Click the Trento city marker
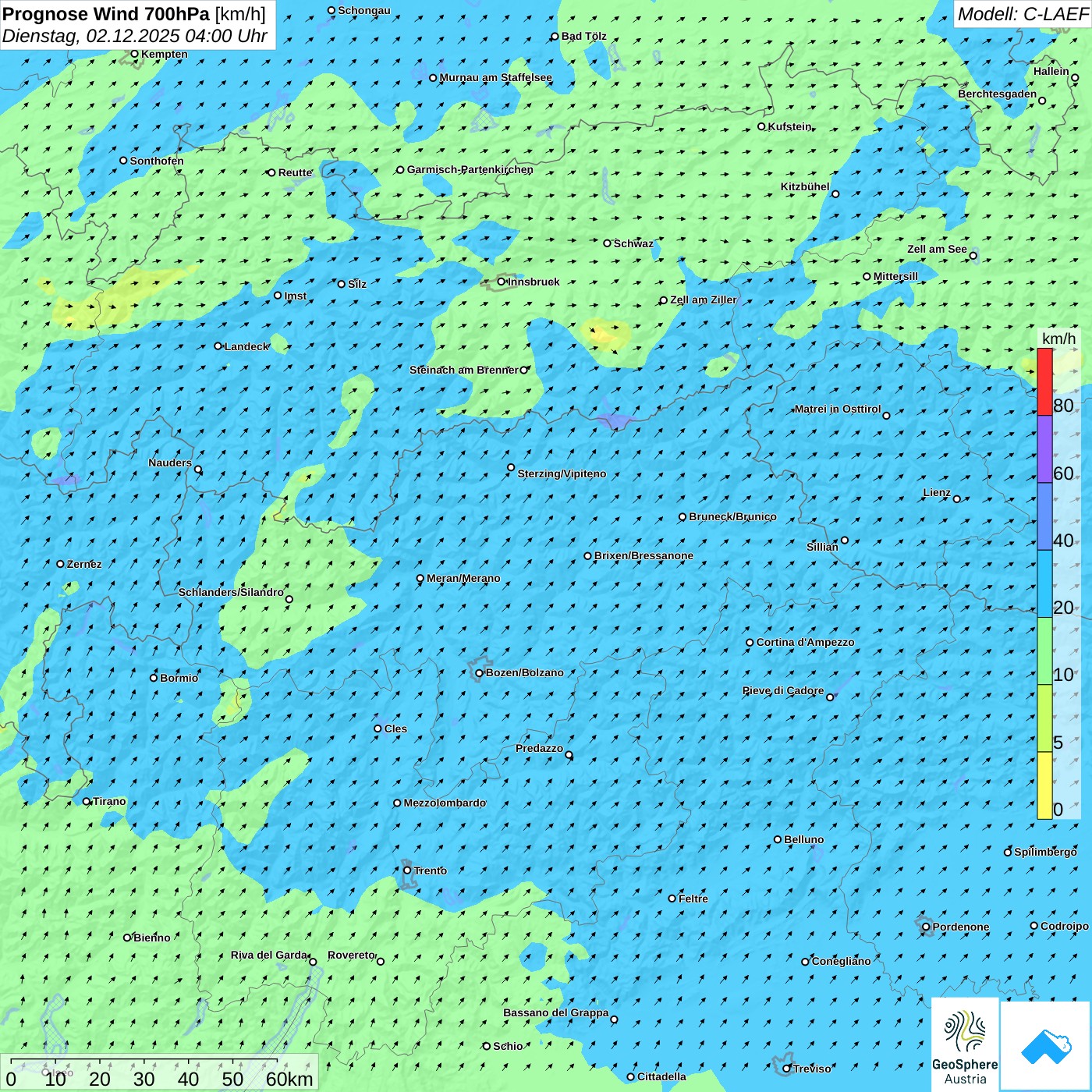1092x1092 pixels. pyautogui.click(x=407, y=870)
